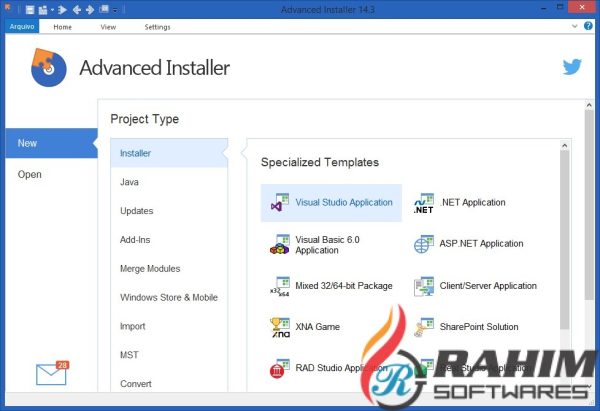
Task: Click the RAD Studio Application icon
Action: pos(280,368)
